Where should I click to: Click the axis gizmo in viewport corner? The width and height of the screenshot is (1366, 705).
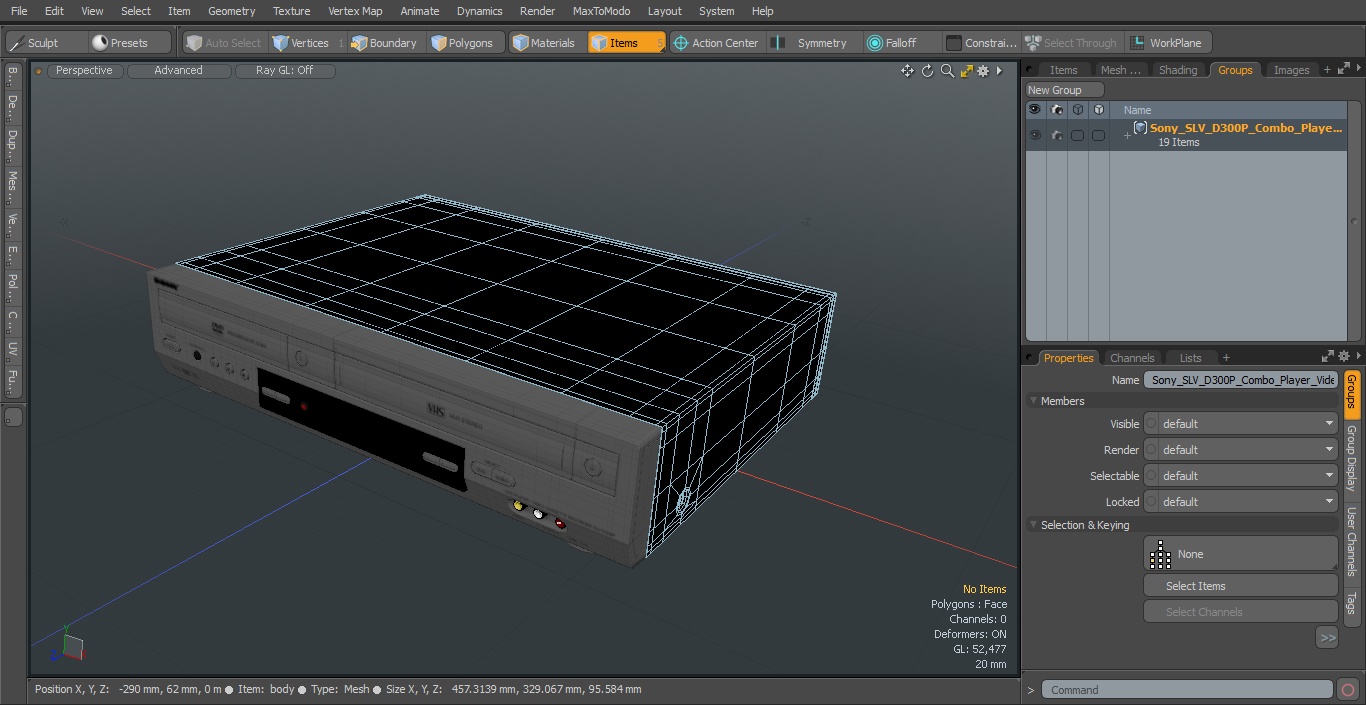(x=68, y=647)
